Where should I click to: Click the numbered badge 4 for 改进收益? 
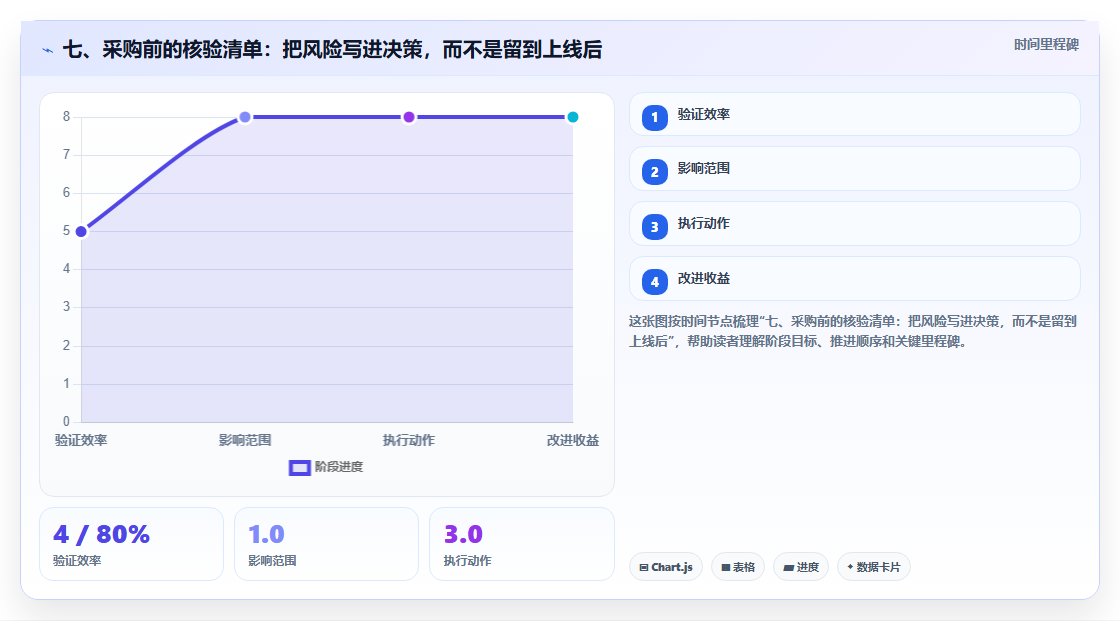[654, 282]
